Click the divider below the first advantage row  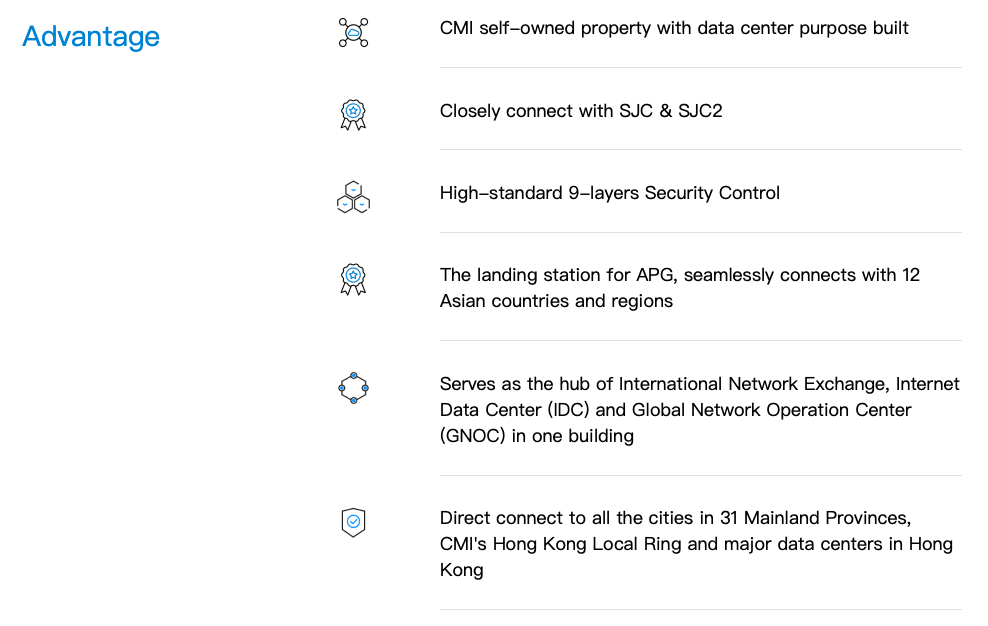coord(701,67)
